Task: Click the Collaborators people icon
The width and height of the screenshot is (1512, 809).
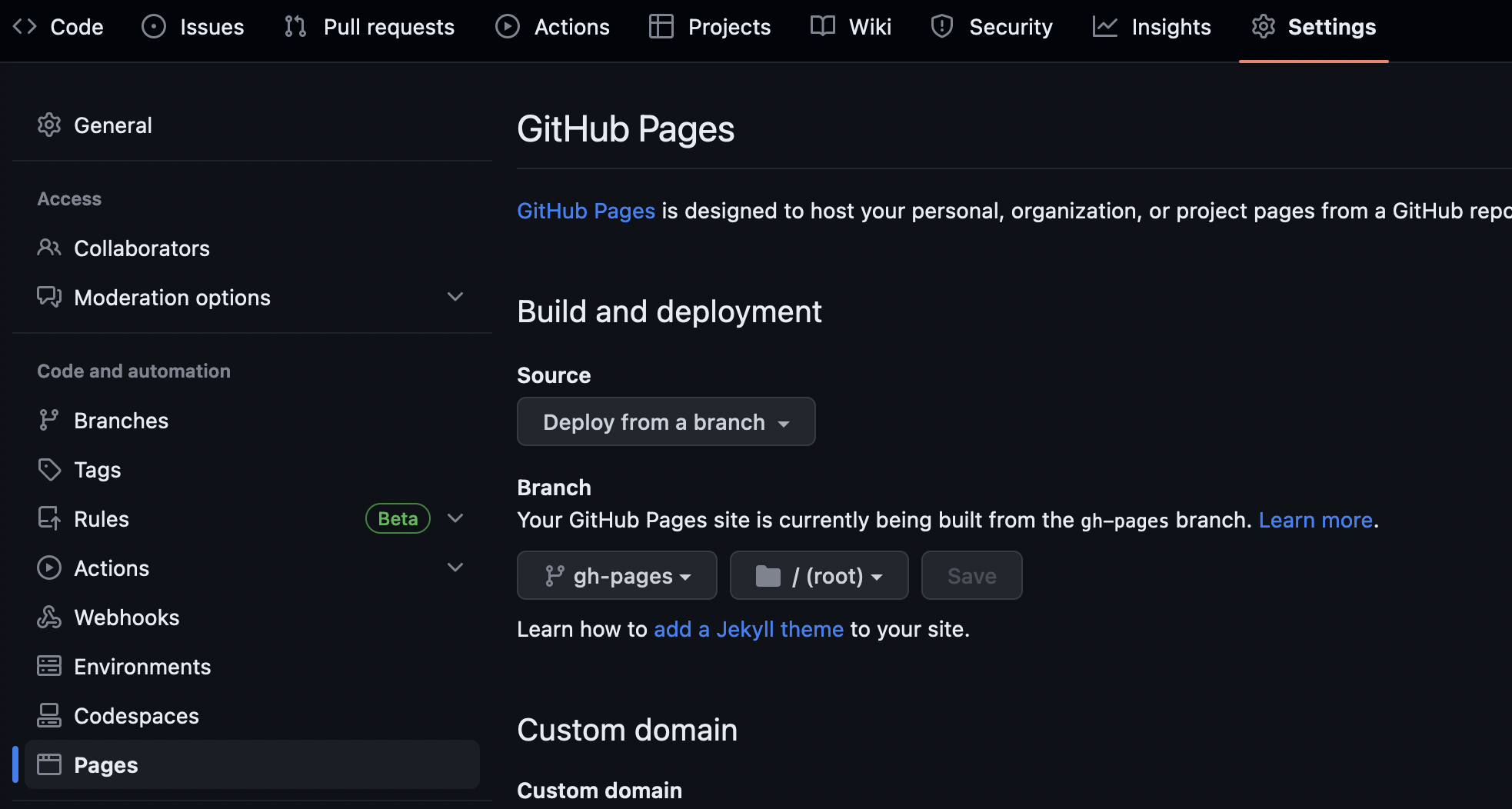Action: click(49, 248)
